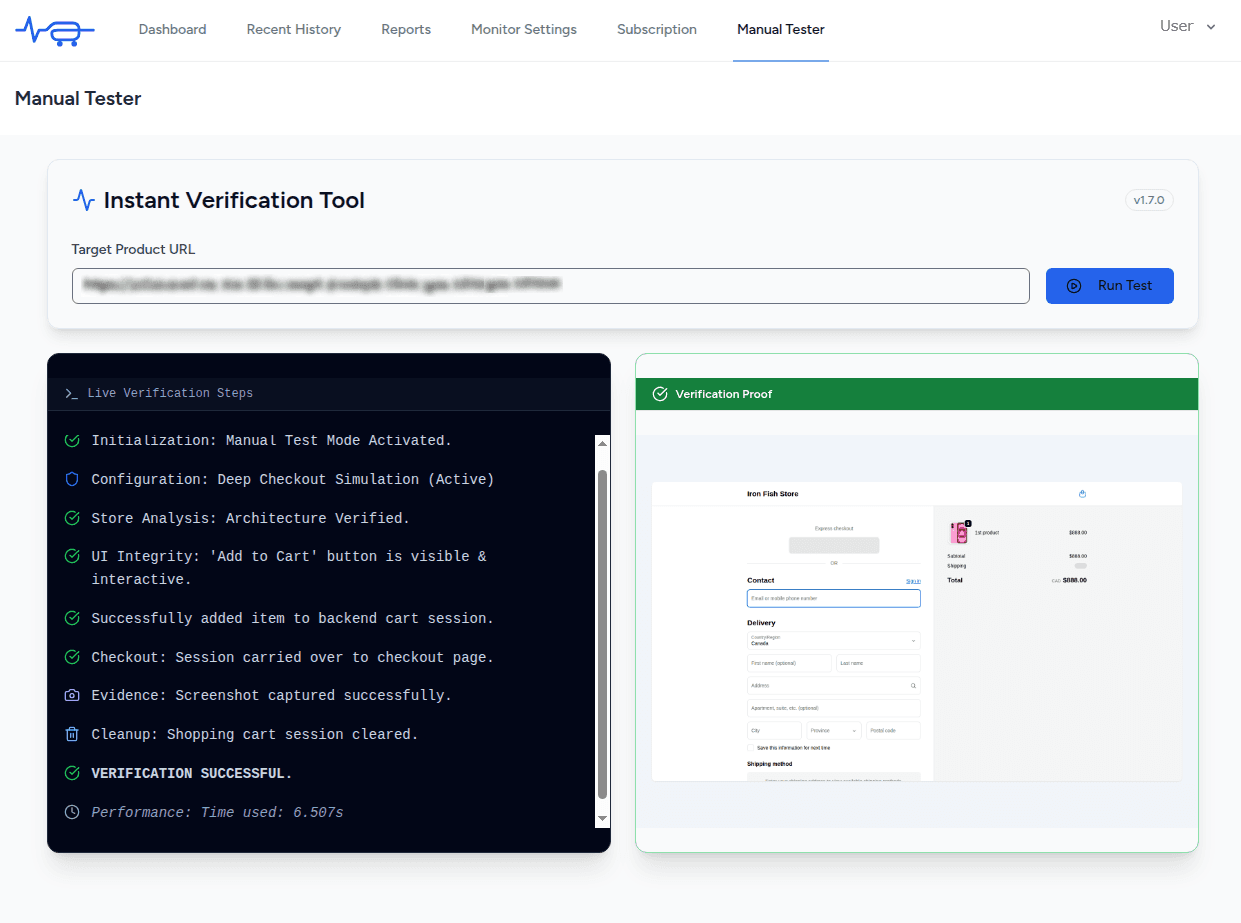
Task: Open the Recent History tab
Action: coord(293,30)
